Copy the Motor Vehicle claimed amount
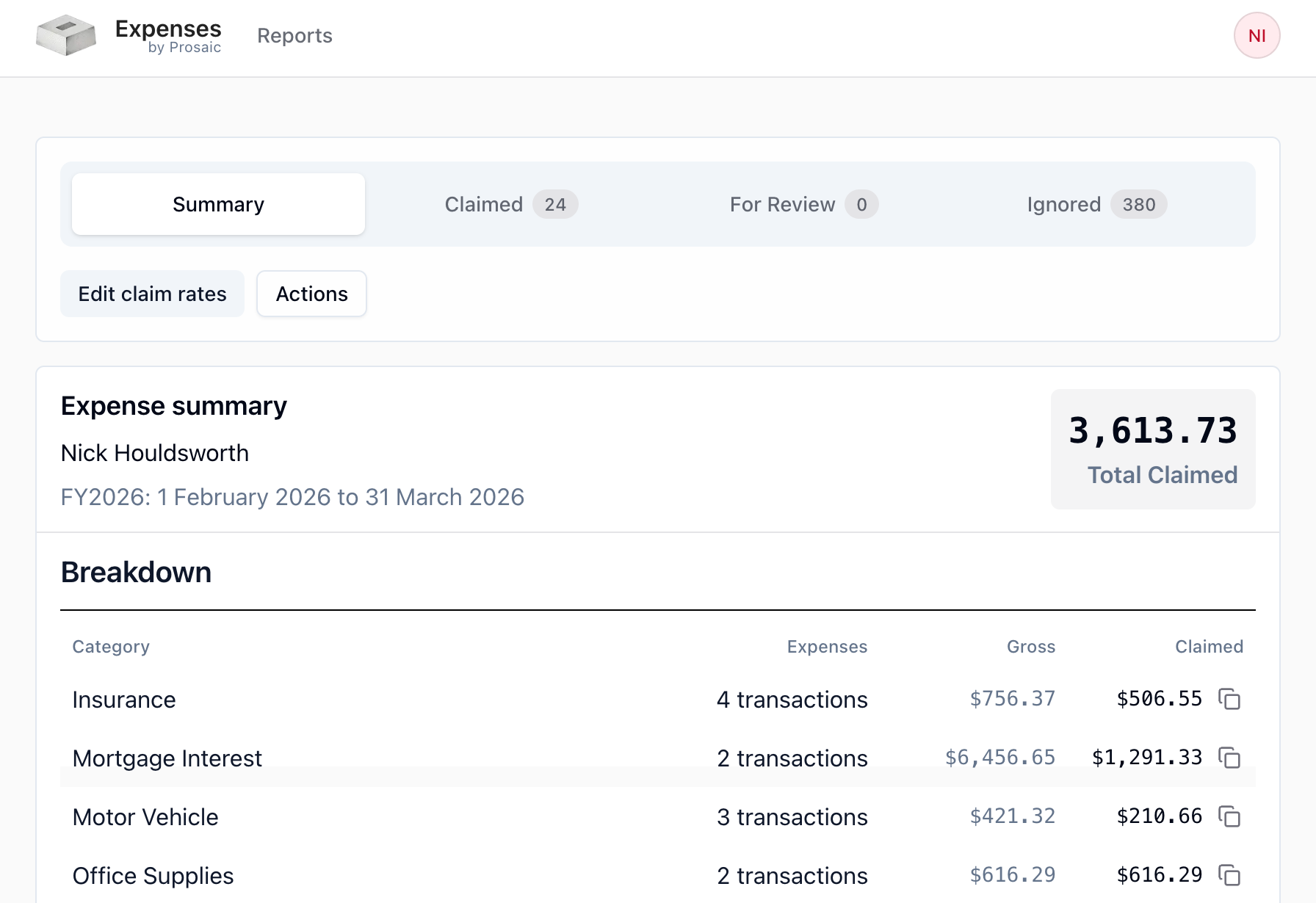Screen dimensions: 1316x903 1229,816
